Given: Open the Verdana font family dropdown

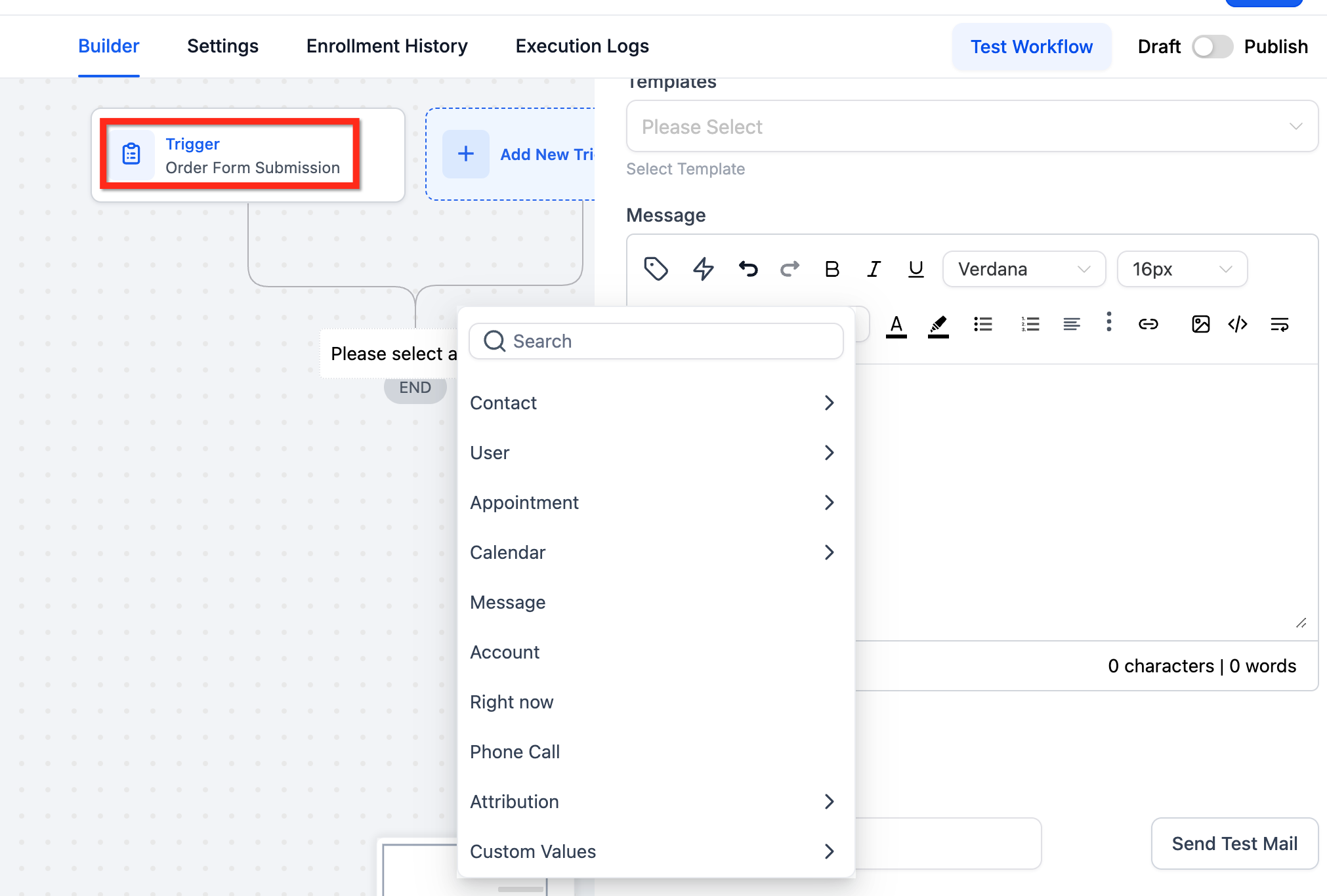Looking at the screenshot, I should click(x=1024, y=269).
